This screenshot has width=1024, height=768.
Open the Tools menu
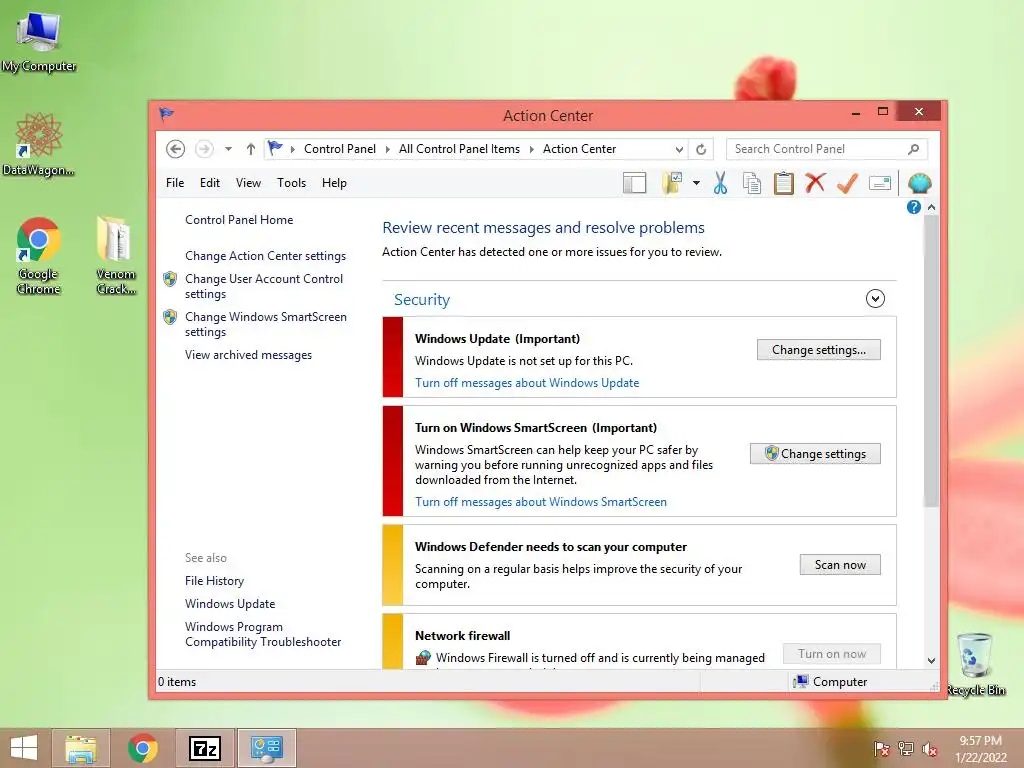291,183
